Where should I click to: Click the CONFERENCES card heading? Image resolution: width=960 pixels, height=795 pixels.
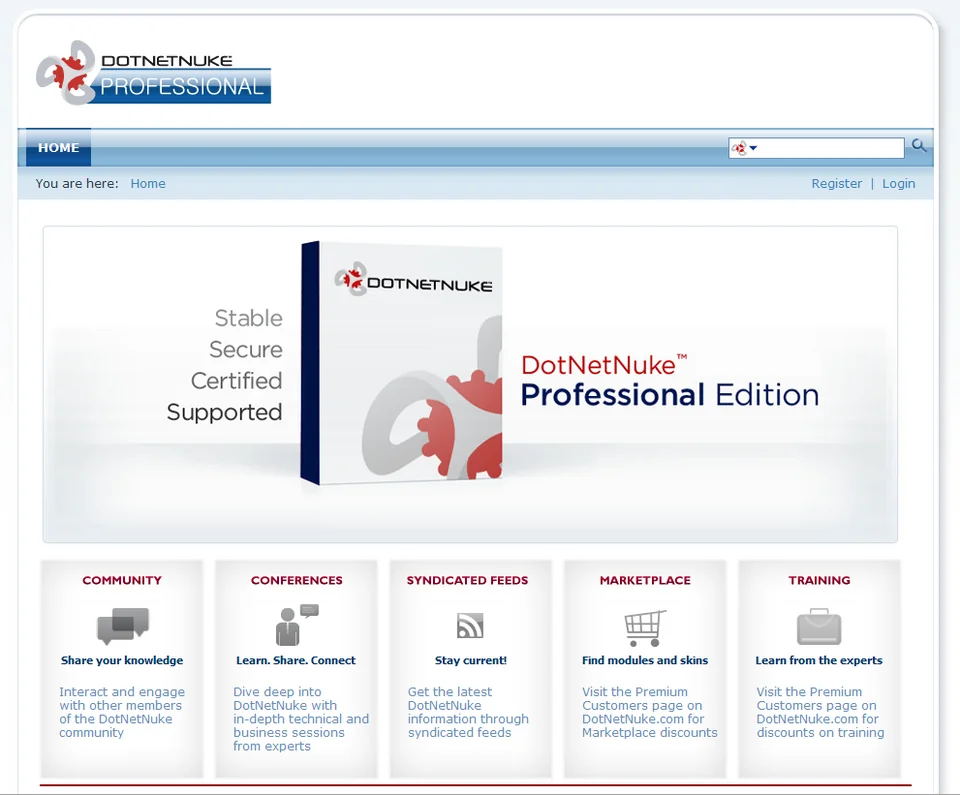pyautogui.click(x=296, y=580)
